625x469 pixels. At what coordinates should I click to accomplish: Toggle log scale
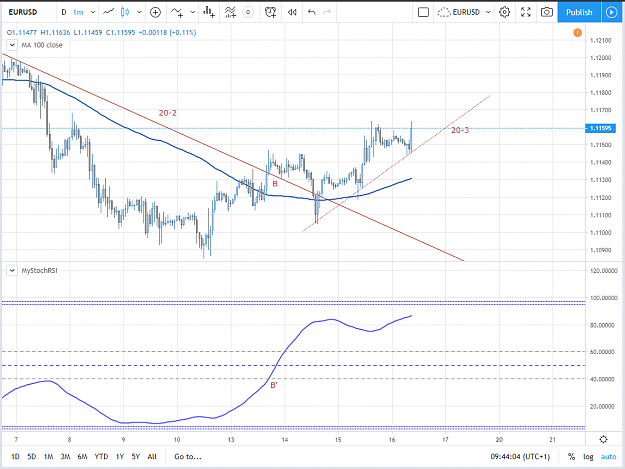(588, 457)
